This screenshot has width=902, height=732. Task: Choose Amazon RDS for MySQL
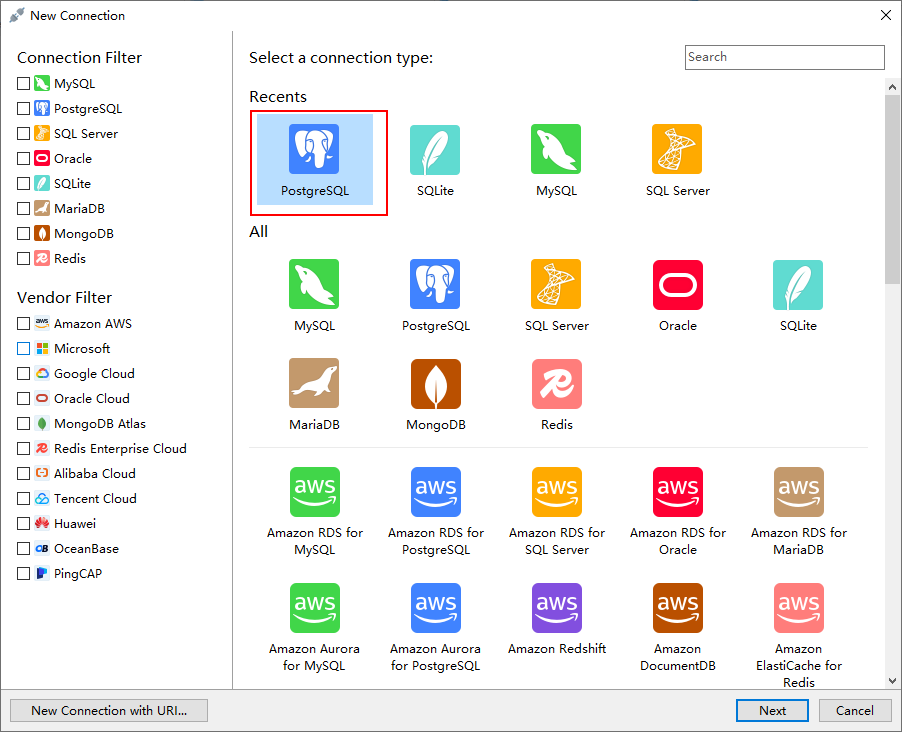coord(315,512)
